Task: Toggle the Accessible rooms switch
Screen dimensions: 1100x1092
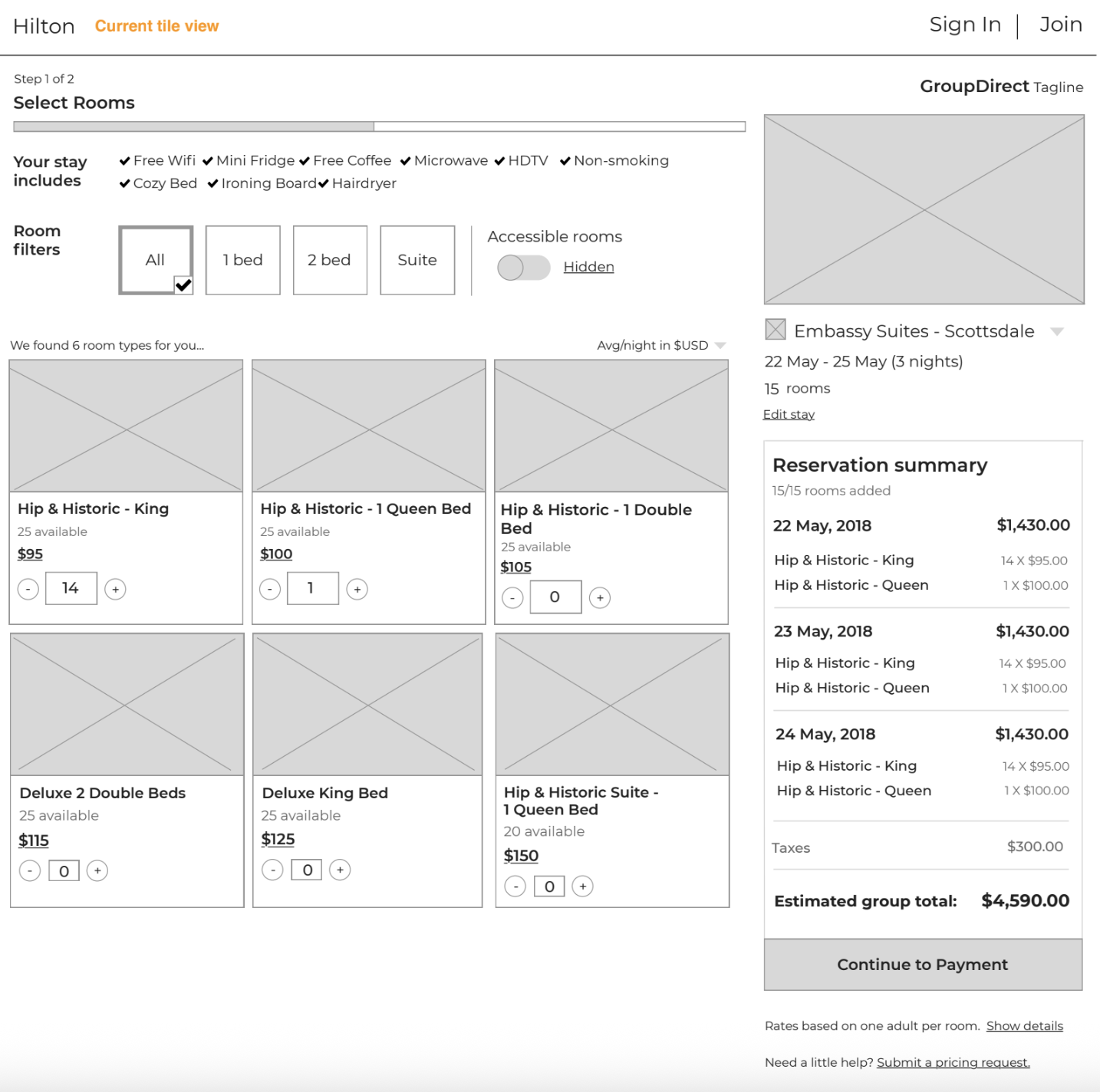Action: [x=523, y=268]
